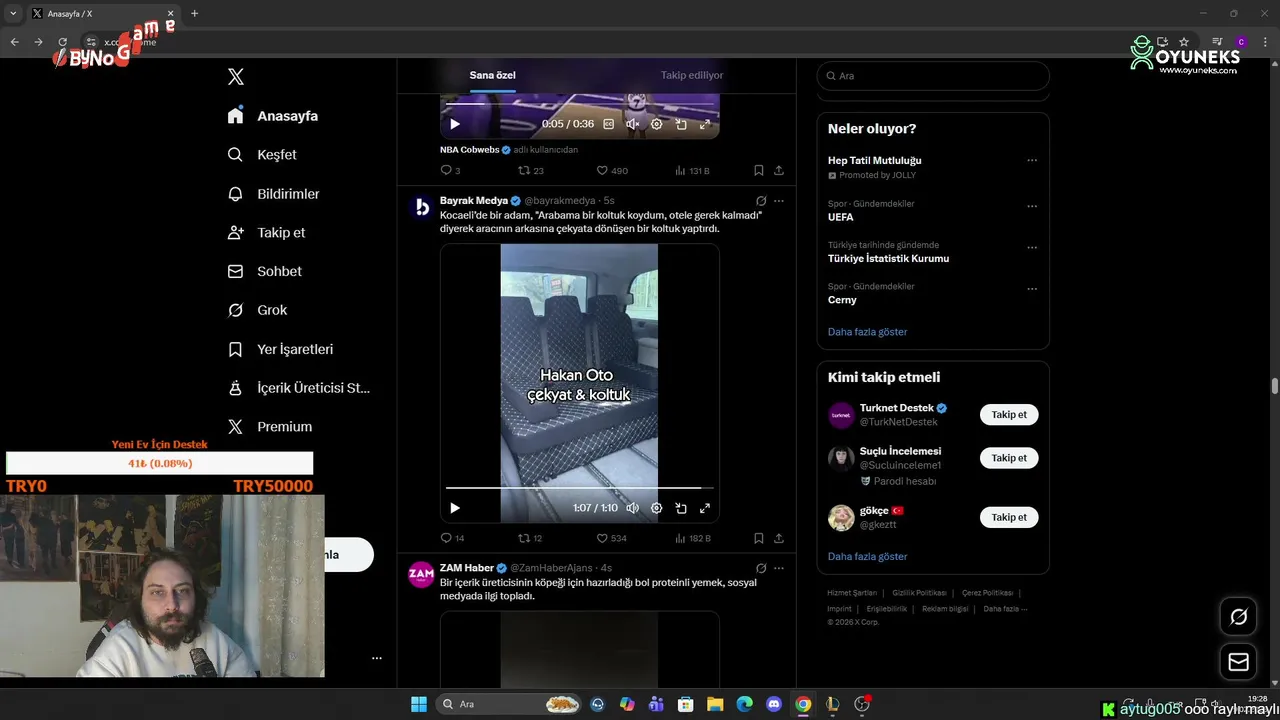The width and height of the screenshot is (1280, 720).
Task: Share the NBA Cobwebs post
Action: tap(779, 171)
